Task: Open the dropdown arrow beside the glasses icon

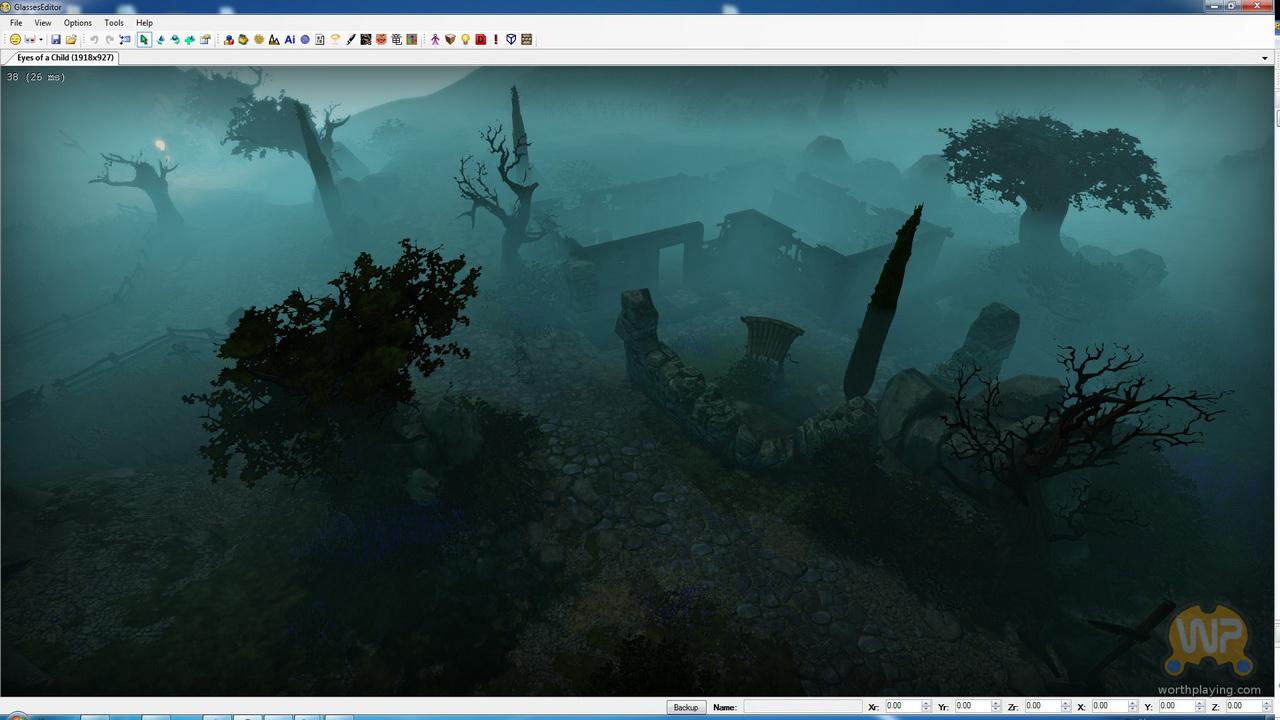Action: coord(41,40)
